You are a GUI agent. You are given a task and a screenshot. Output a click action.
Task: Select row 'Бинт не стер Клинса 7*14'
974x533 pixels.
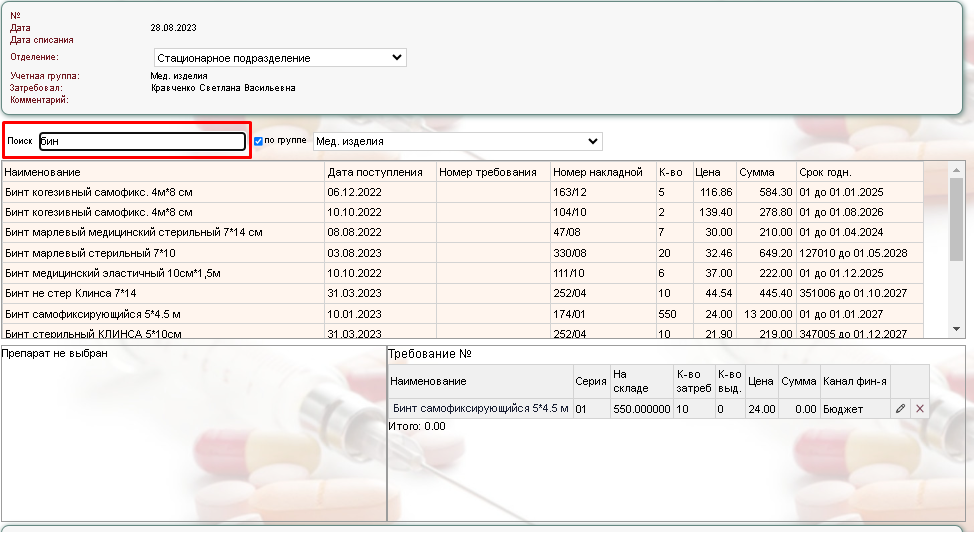click(x=70, y=293)
